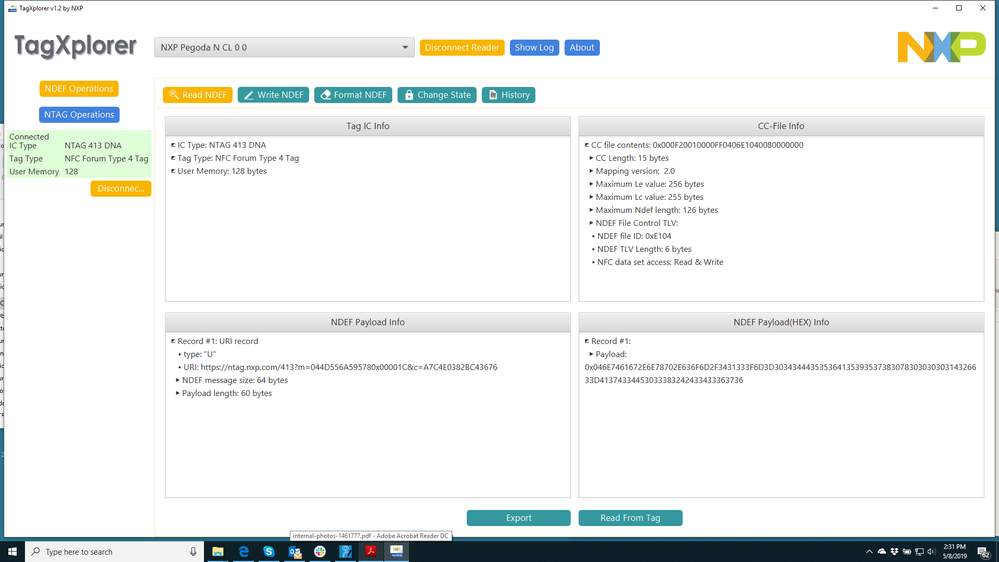Image resolution: width=999 pixels, height=562 pixels.
Task: Open Slack from the taskbar
Action: click(320, 552)
